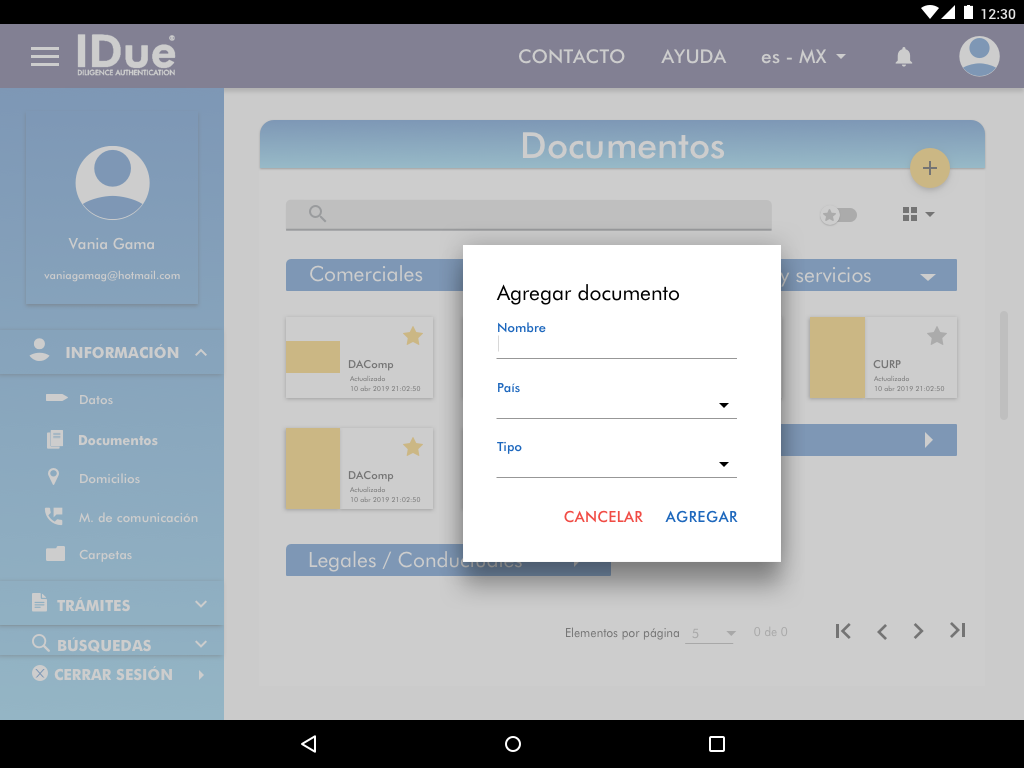Go to last page of results

[x=957, y=630]
